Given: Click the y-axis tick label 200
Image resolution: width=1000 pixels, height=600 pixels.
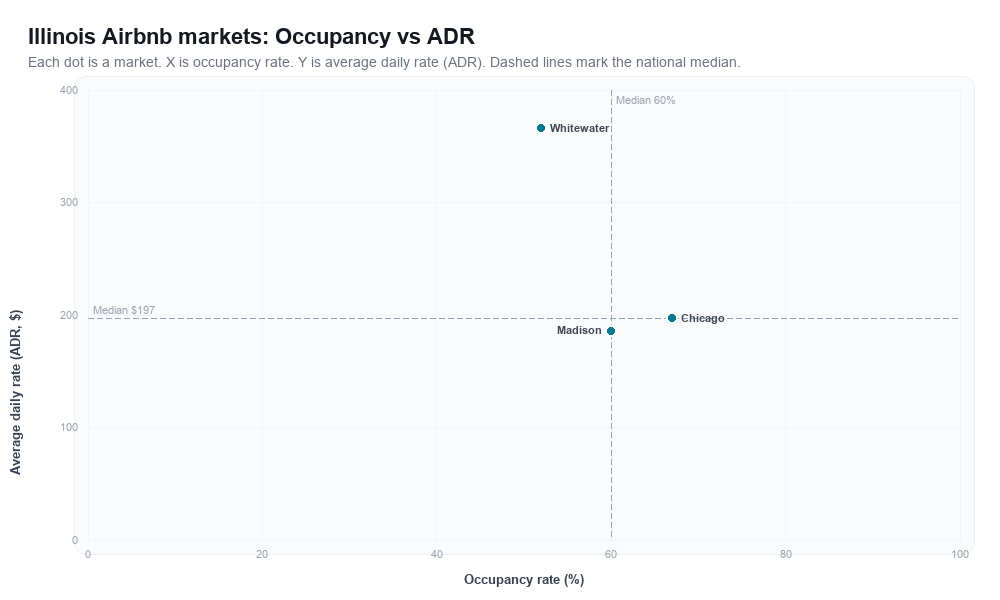Looking at the screenshot, I should (69, 315).
